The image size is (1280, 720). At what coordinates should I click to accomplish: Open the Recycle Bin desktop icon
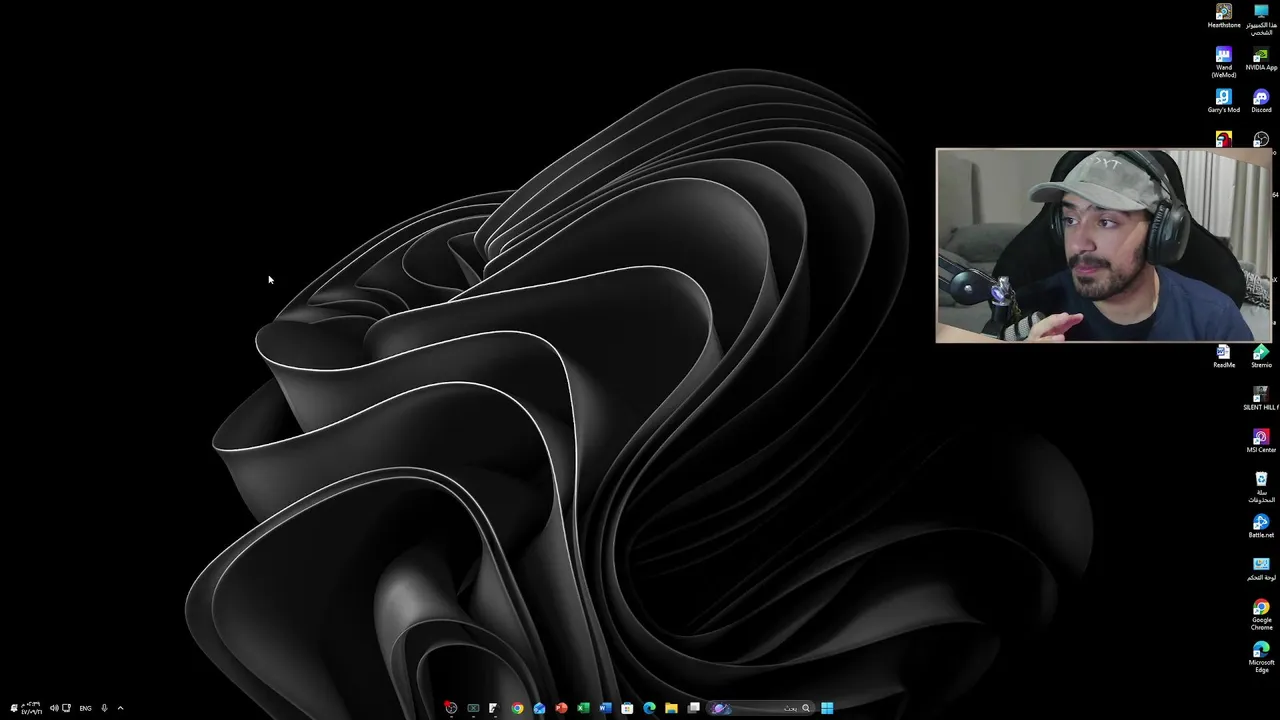(x=1261, y=487)
